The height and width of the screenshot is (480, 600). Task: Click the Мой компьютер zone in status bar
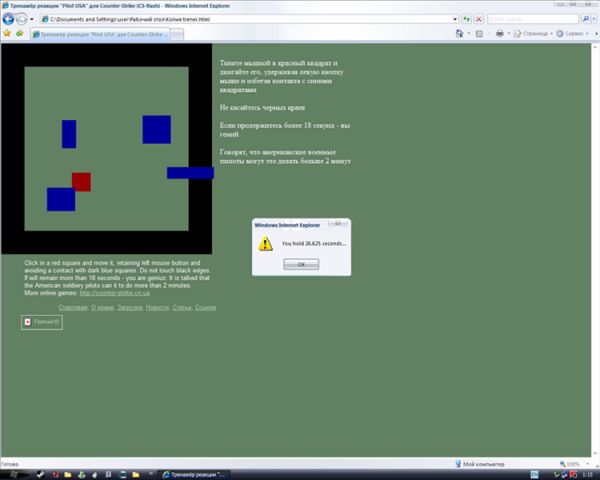479,464
